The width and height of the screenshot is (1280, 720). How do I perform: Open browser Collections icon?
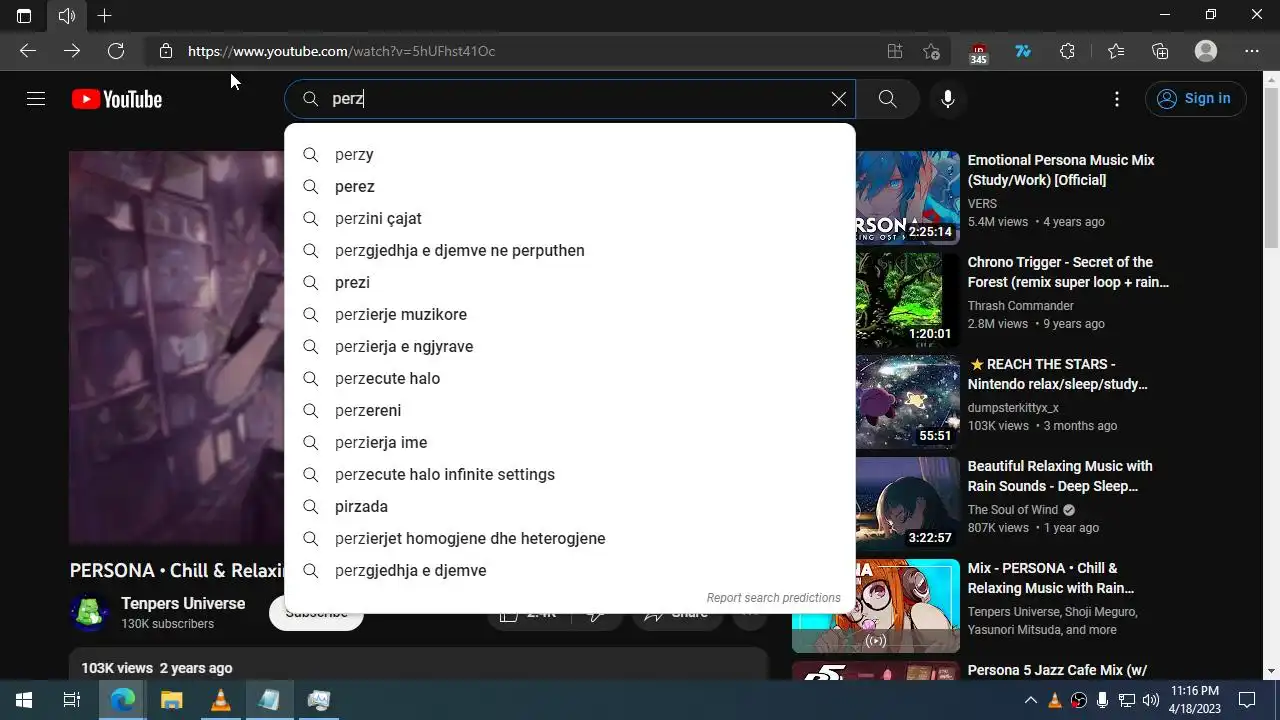coord(1160,51)
